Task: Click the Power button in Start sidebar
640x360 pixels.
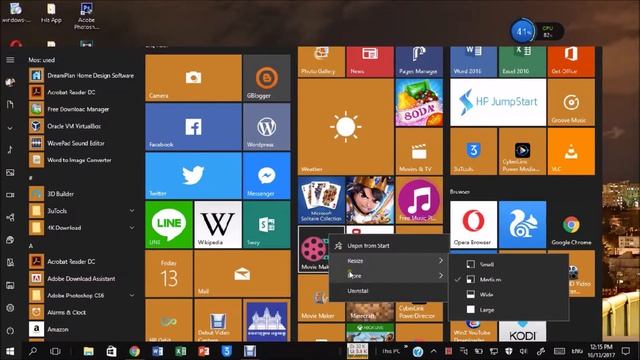Action: (10, 331)
